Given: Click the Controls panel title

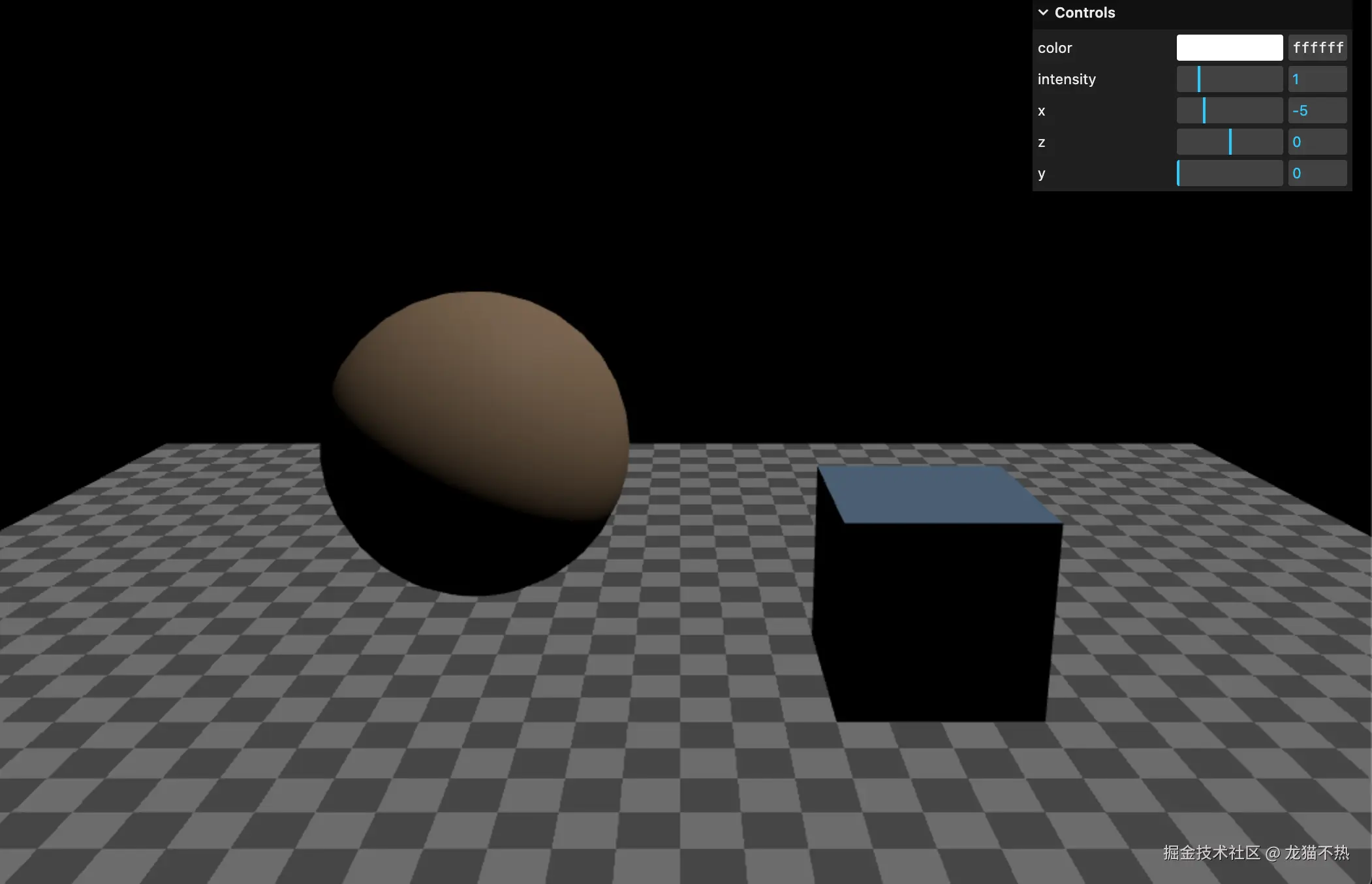Looking at the screenshot, I should (1084, 12).
